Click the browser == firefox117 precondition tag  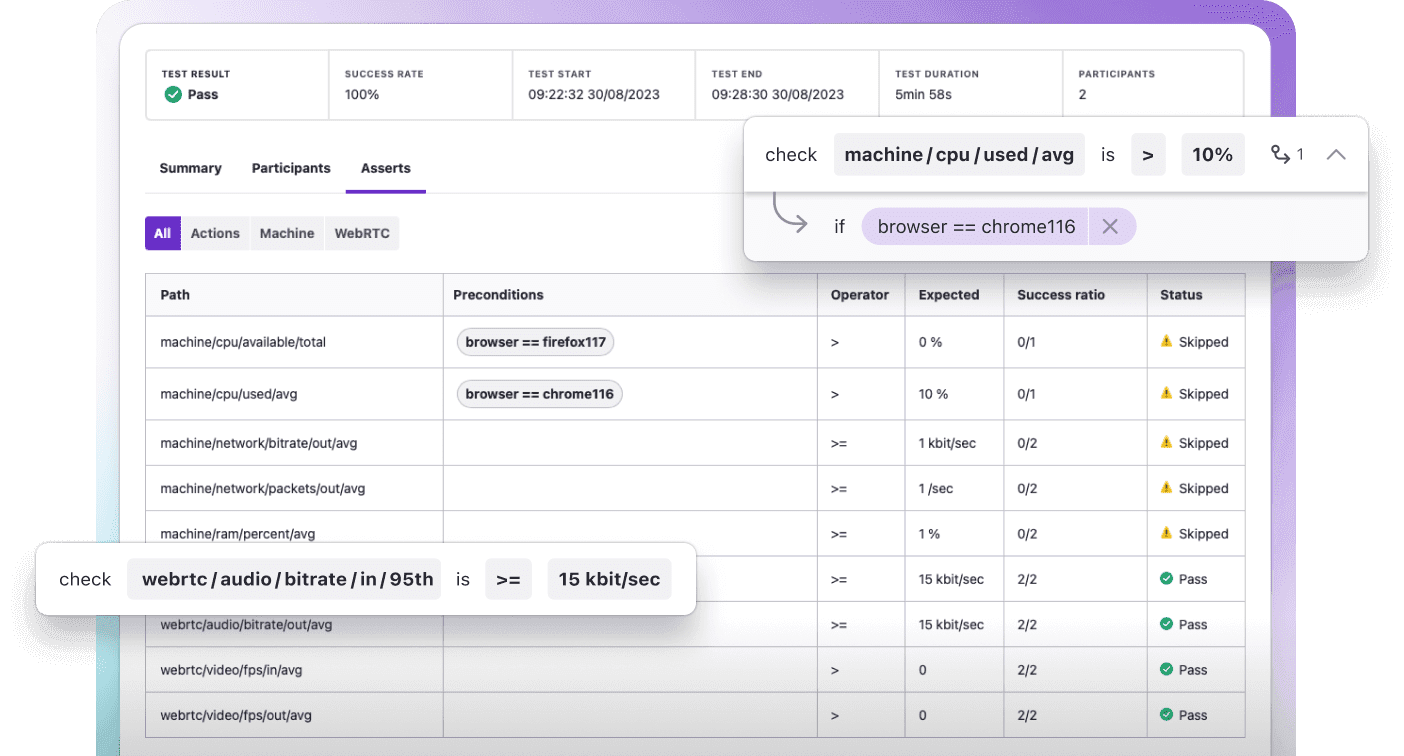coord(536,342)
